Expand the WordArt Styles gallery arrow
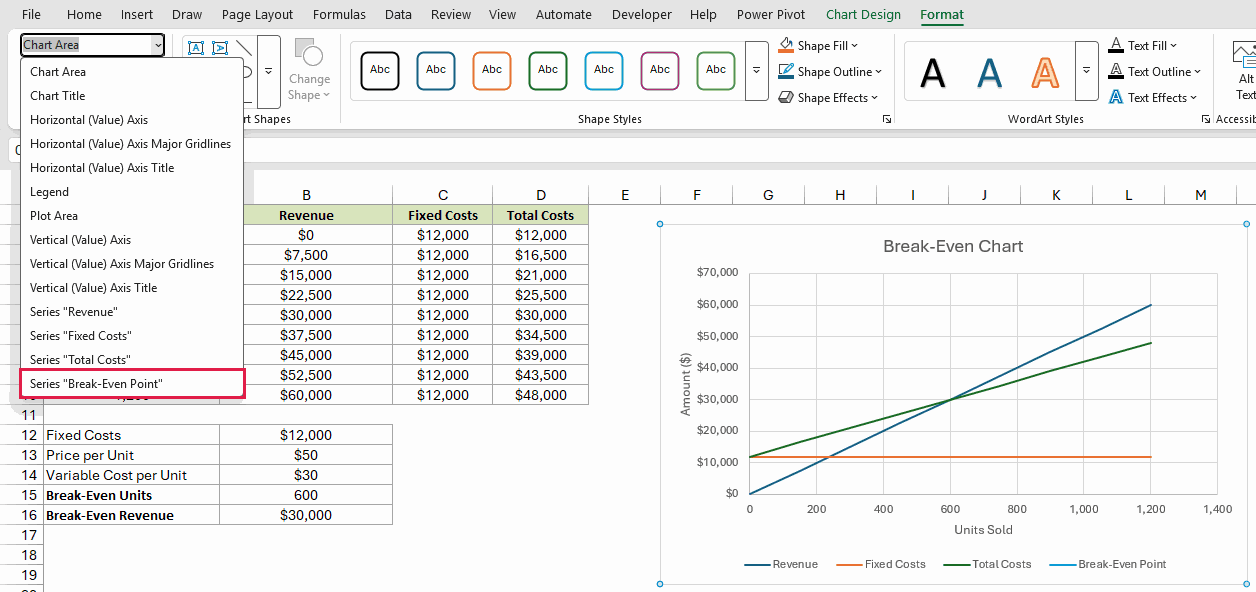 coord(1086,71)
